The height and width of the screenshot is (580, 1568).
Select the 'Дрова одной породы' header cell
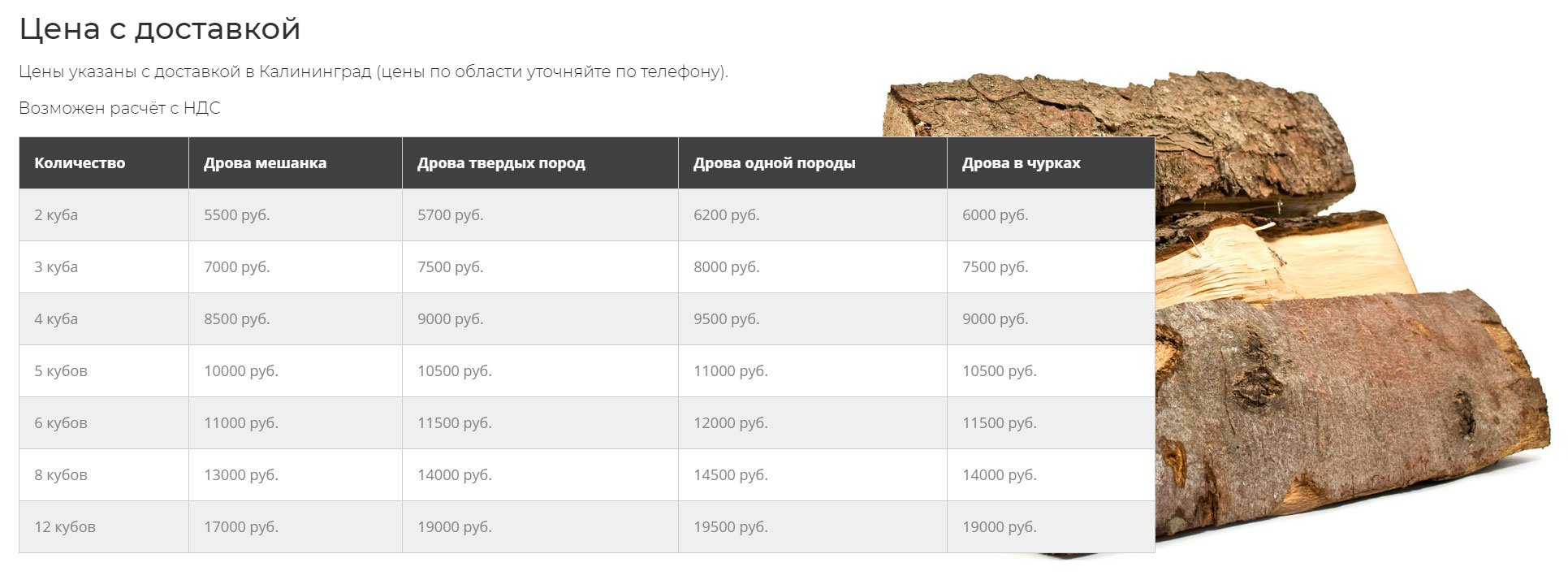(x=813, y=163)
